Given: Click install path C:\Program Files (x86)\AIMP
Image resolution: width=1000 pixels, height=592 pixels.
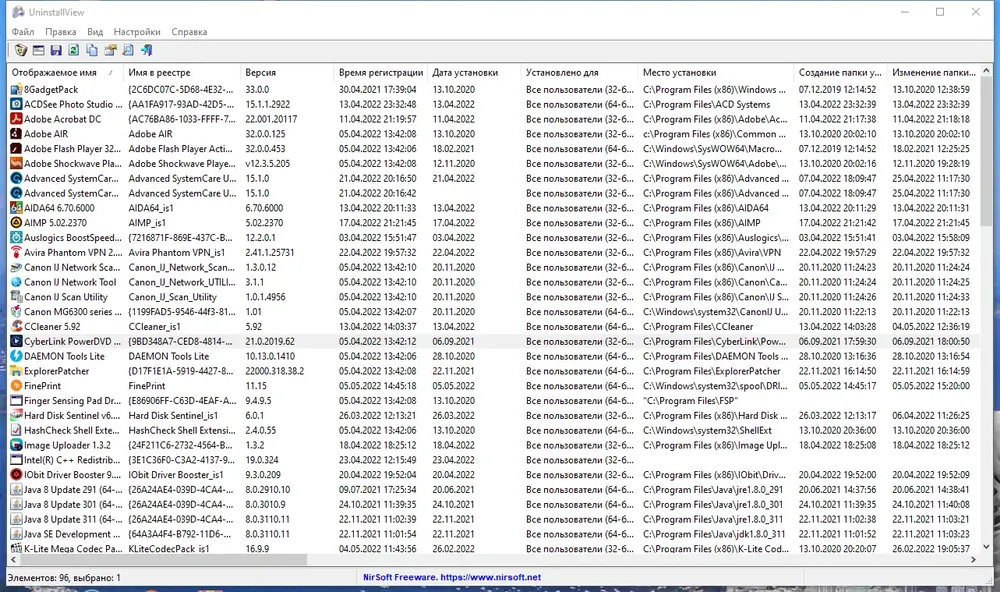Looking at the screenshot, I should (702, 223).
